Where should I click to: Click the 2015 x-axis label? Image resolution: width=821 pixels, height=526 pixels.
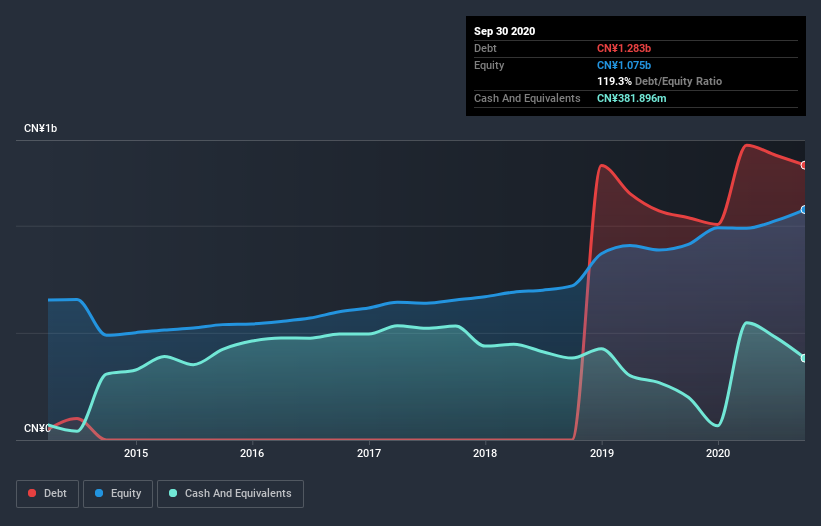[x=136, y=453]
